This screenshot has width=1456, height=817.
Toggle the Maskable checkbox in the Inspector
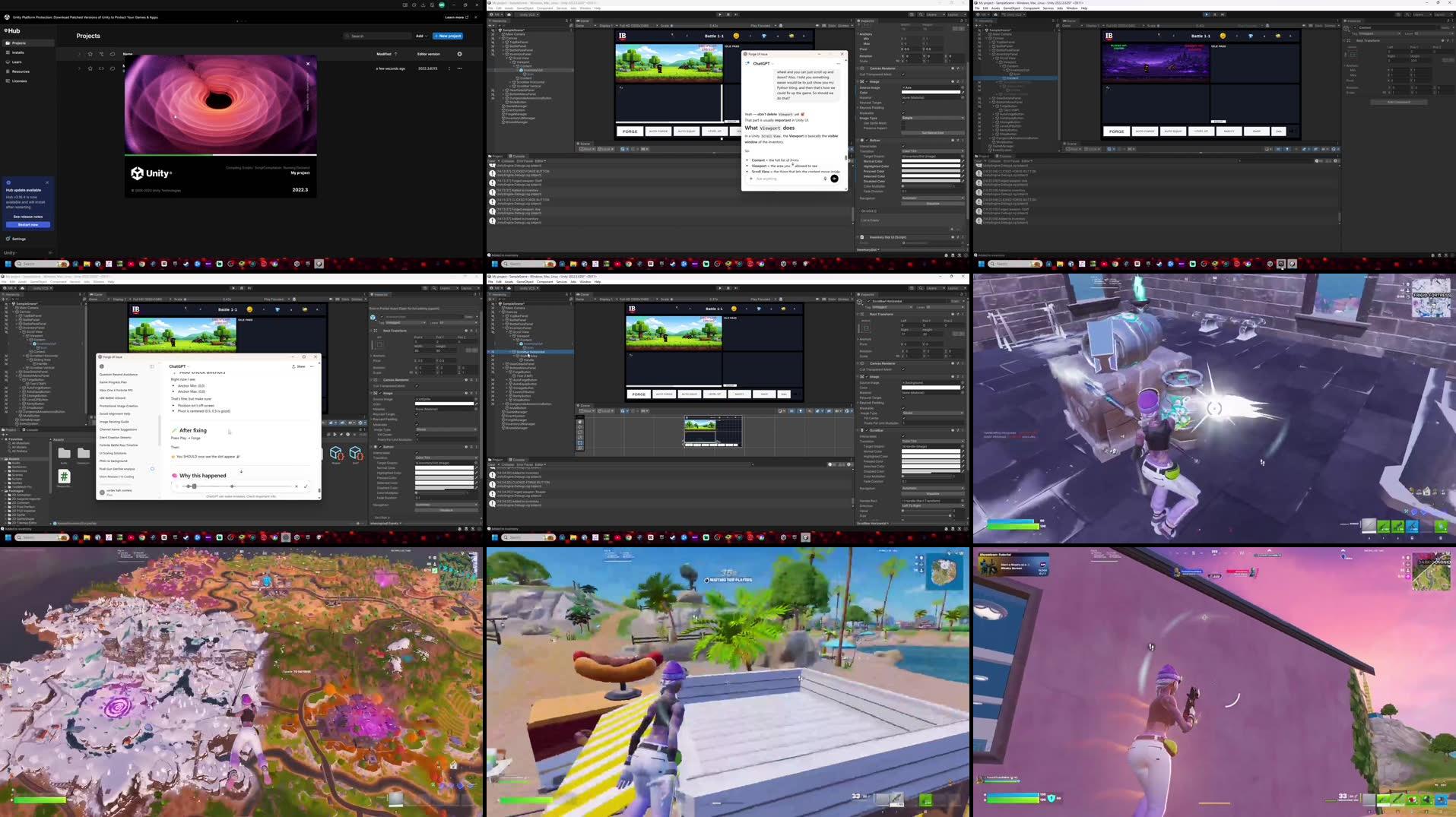pos(903,113)
